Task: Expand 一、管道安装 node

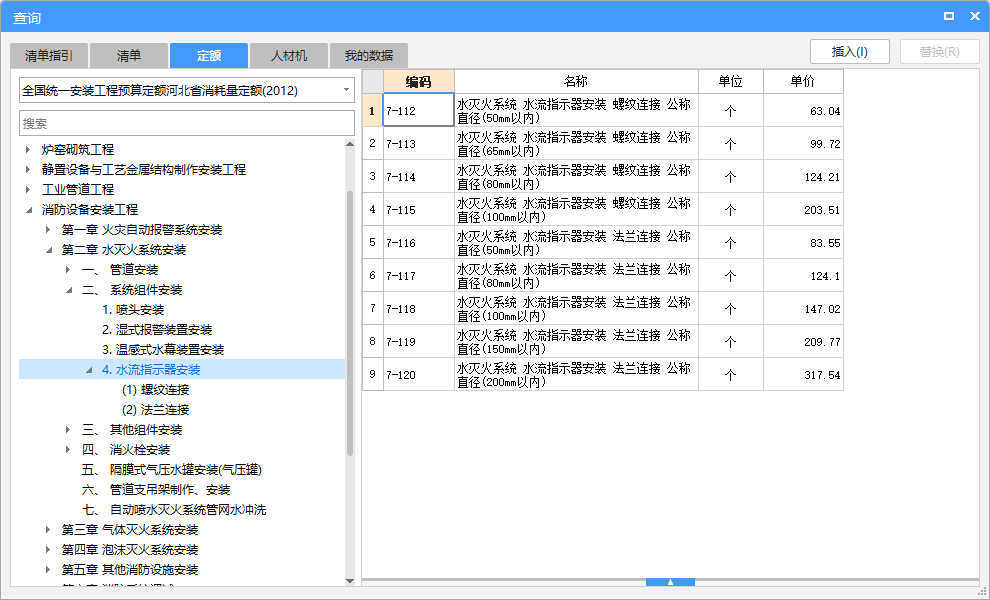Action: [x=68, y=270]
